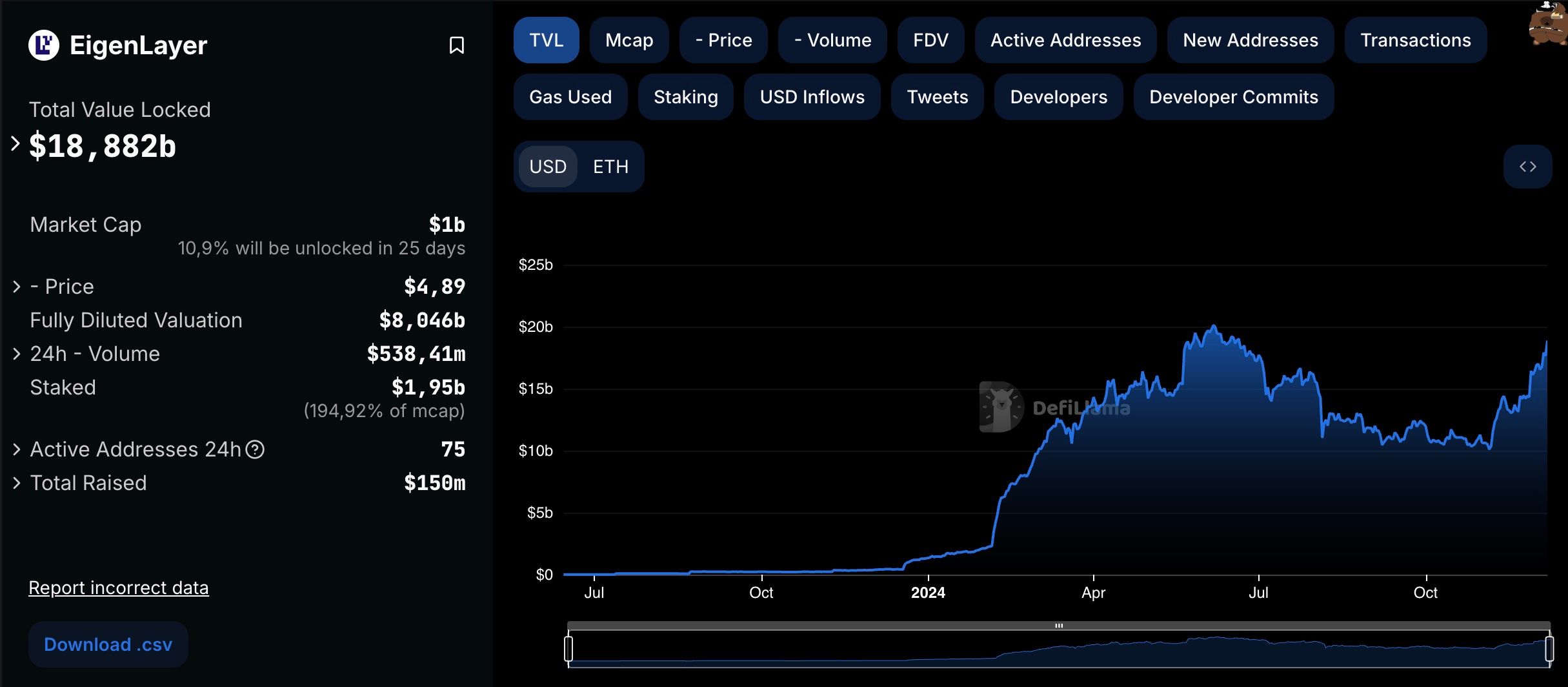The height and width of the screenshot is (687, 1568).
Task: Toggle the Staking chart metric
Action: (x=686, y=97)
